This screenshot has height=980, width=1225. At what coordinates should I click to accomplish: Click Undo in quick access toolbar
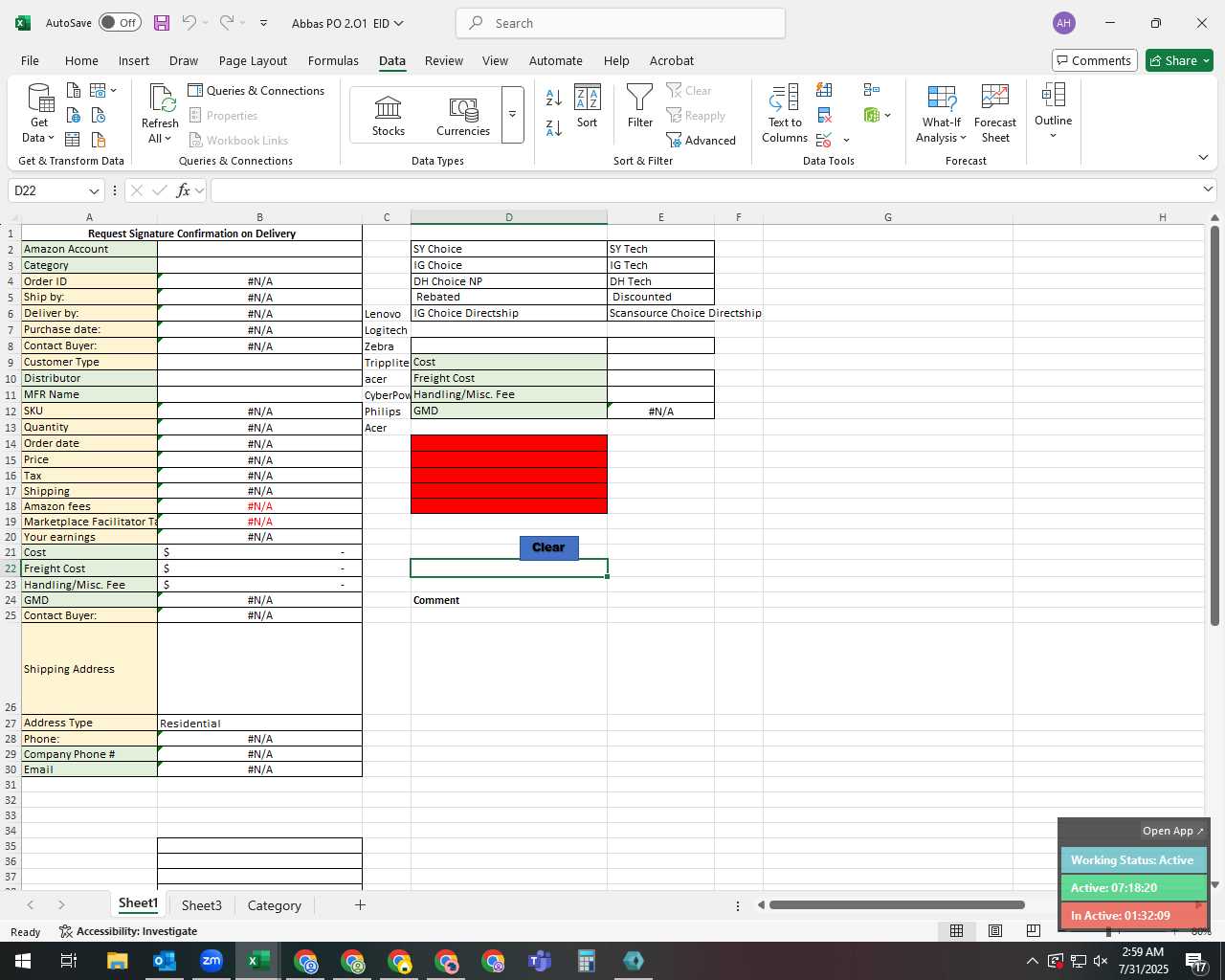click(189, 23)
